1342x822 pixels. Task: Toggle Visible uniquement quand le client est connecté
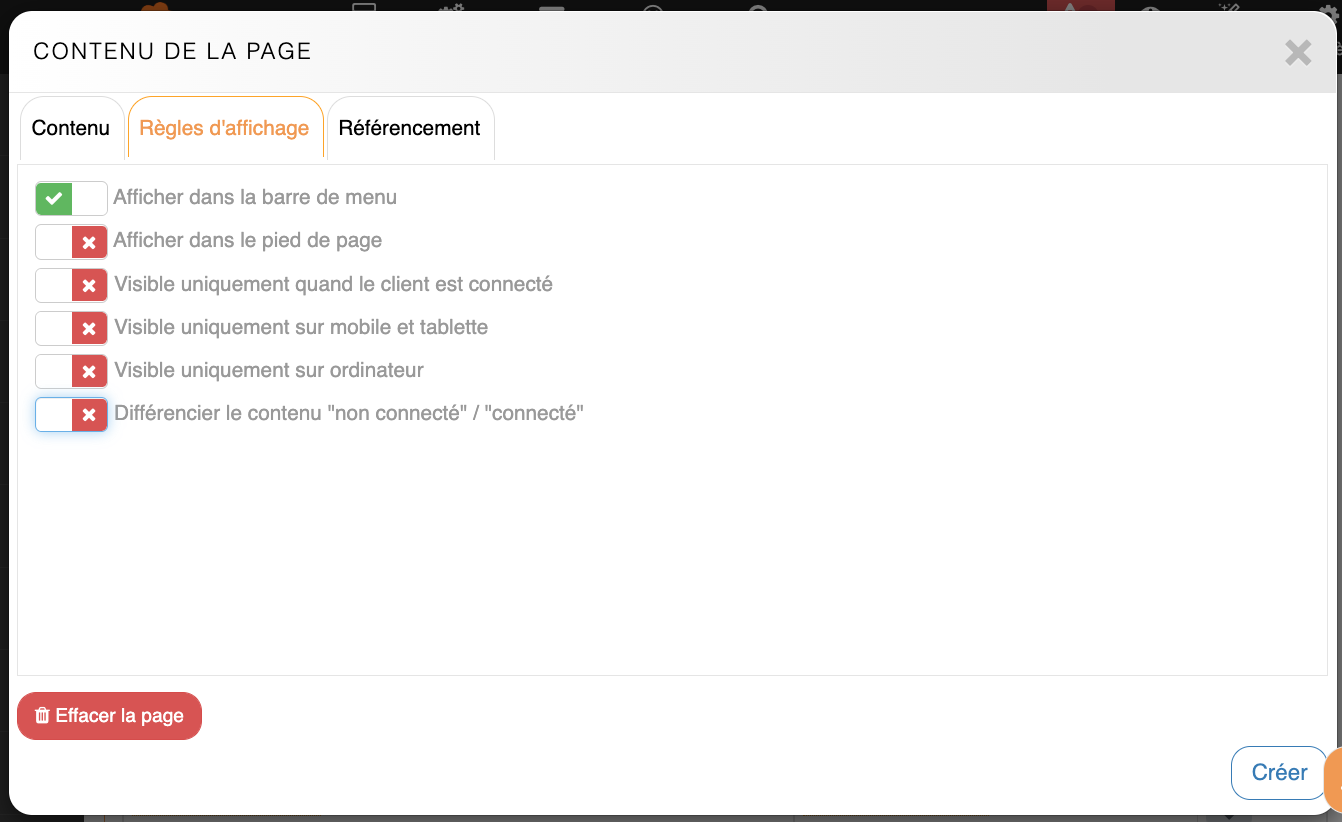click(x=71, y=285)
